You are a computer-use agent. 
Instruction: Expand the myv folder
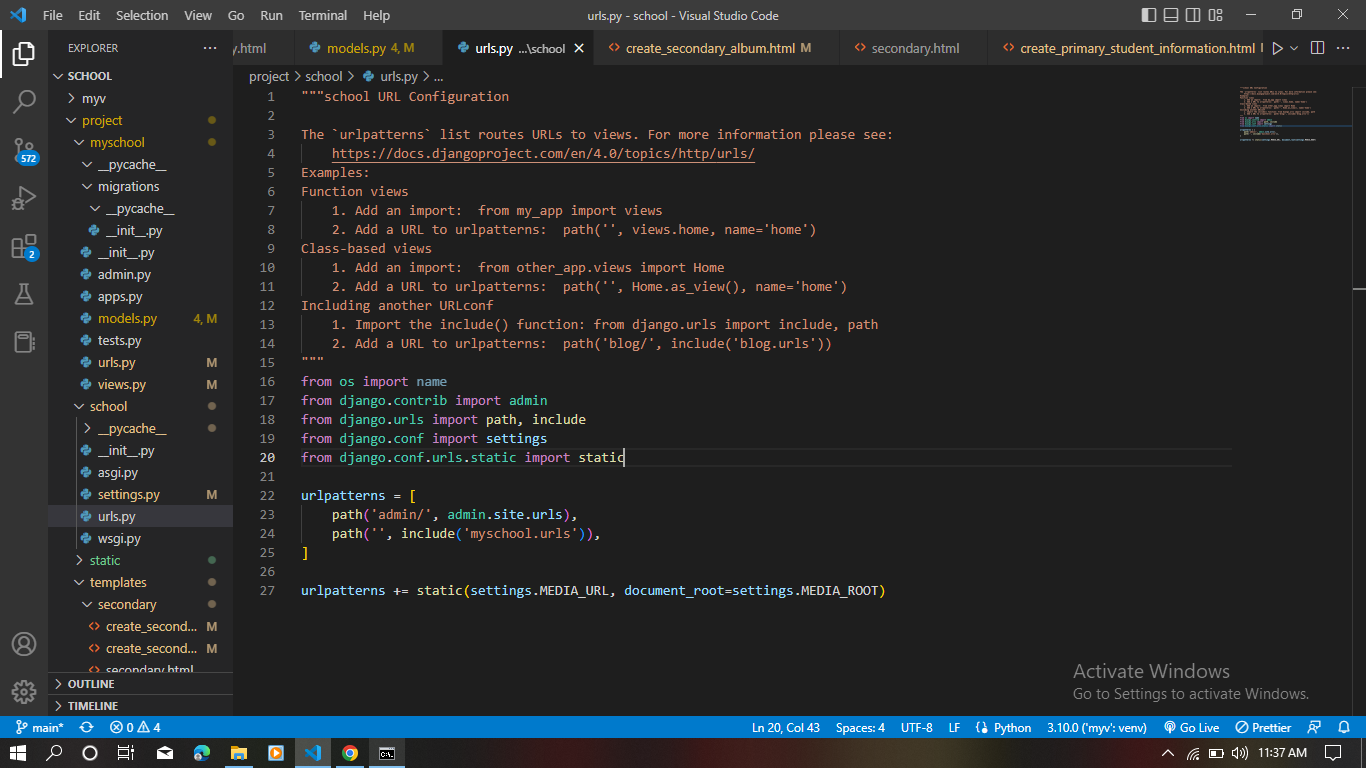141,98
